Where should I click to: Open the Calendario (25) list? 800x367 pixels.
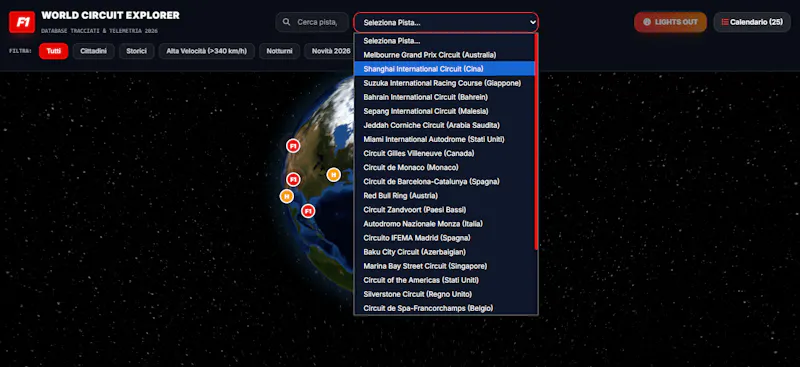click(x=752, y=22)
